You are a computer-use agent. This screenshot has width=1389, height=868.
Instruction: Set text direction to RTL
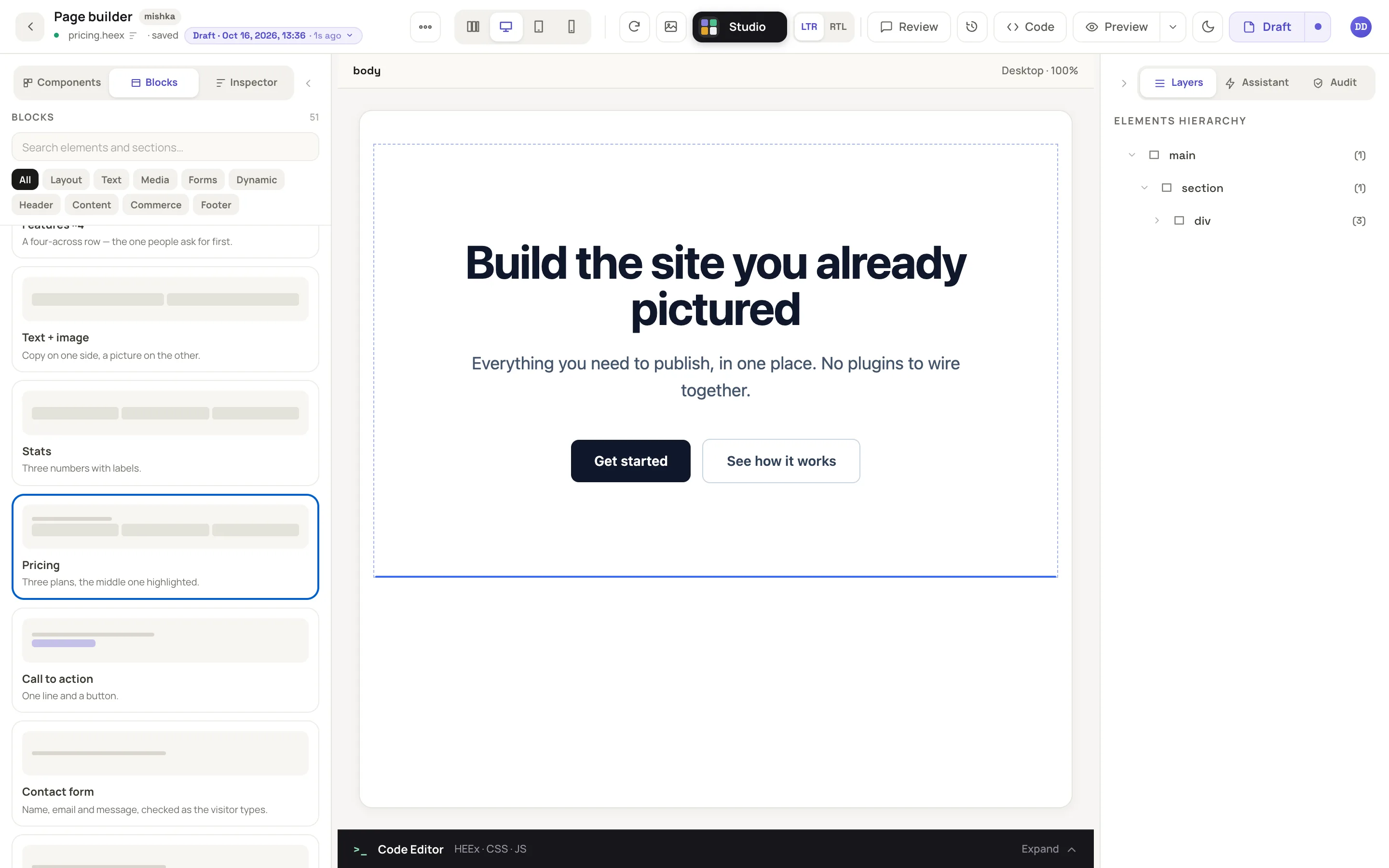838,27
